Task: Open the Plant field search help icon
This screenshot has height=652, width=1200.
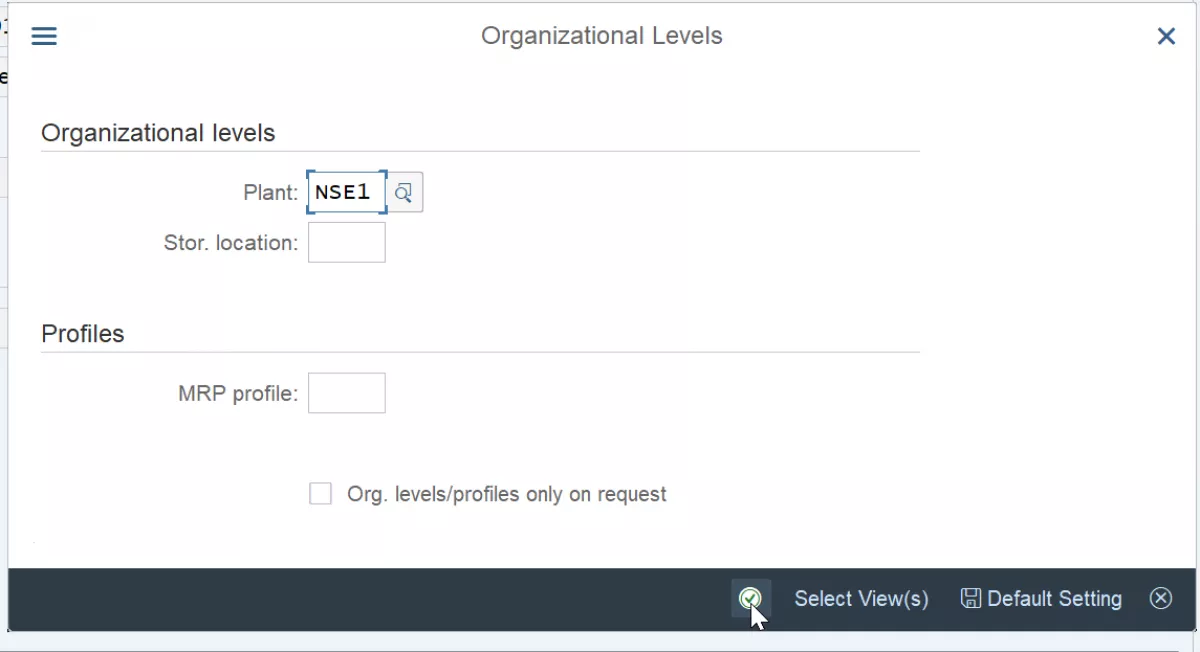Action: [x=404, y=192]
